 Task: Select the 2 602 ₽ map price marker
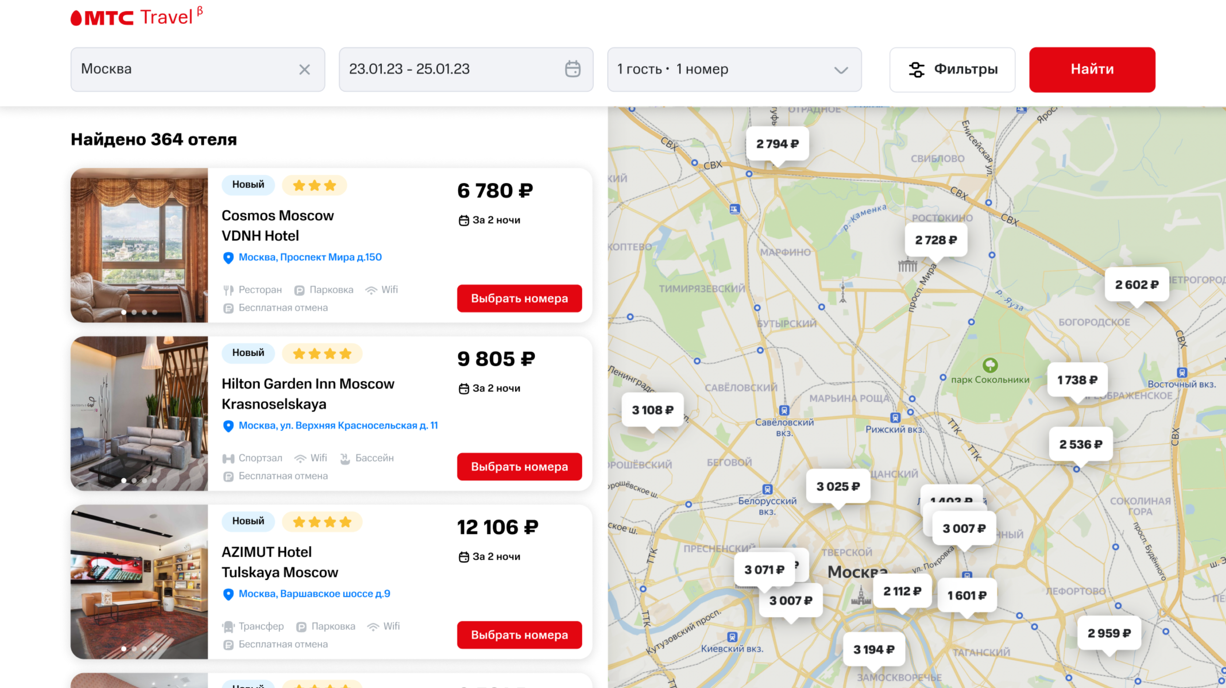coord(1136,285)
